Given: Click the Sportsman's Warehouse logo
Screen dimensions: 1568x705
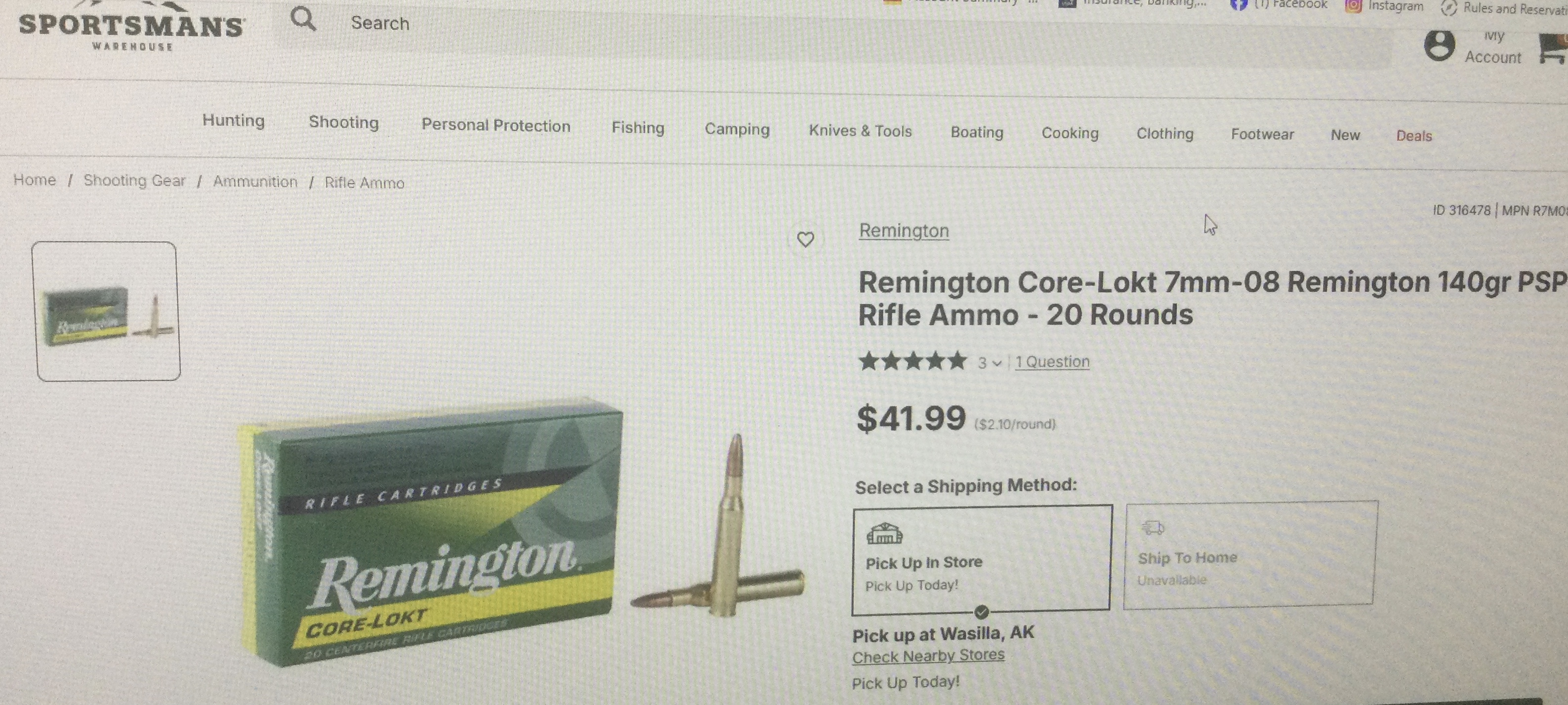Looking at the screenshot, I should pyautogui.click(x=131, y=29).
